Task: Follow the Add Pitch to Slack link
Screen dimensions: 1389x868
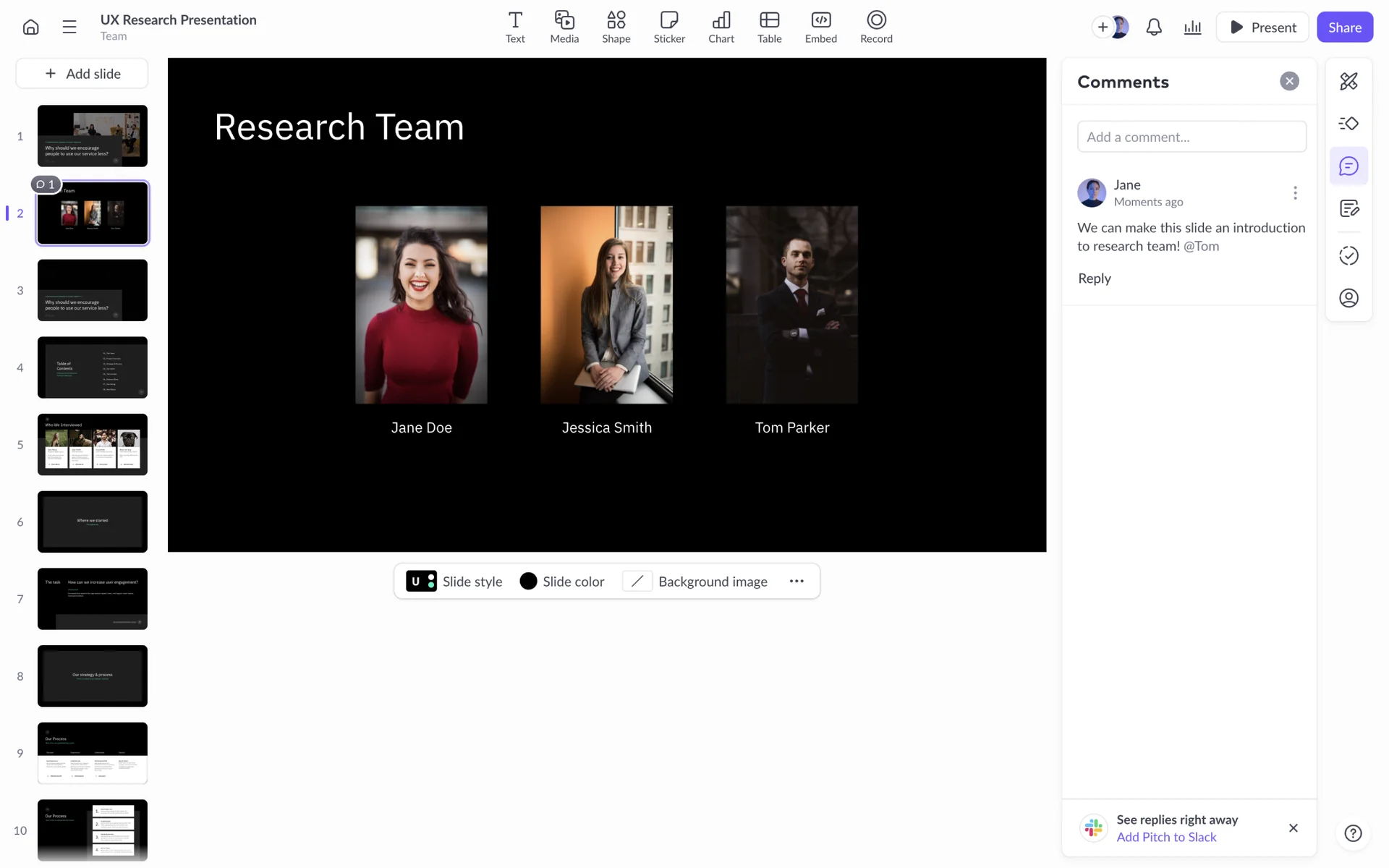Action: (1166, 837)
